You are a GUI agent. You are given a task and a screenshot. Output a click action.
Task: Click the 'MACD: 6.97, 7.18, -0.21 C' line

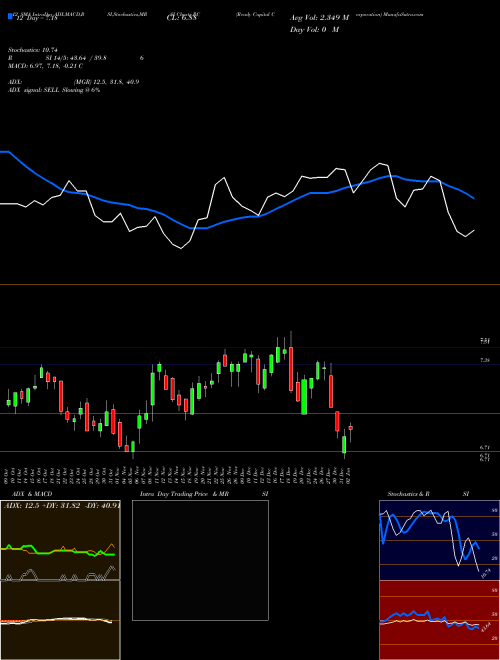(x=45, y=66)
